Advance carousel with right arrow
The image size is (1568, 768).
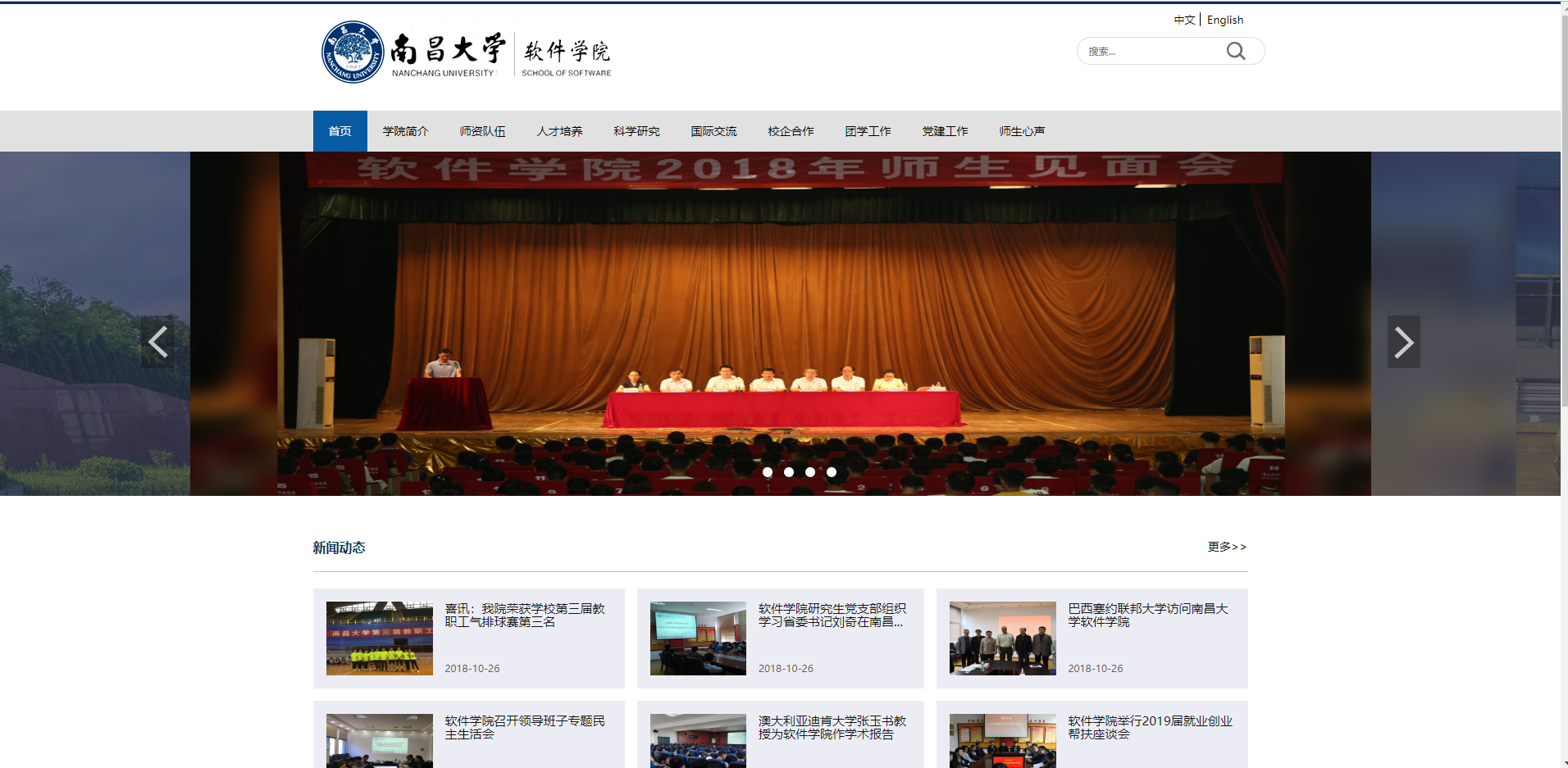coord(1403,342)
